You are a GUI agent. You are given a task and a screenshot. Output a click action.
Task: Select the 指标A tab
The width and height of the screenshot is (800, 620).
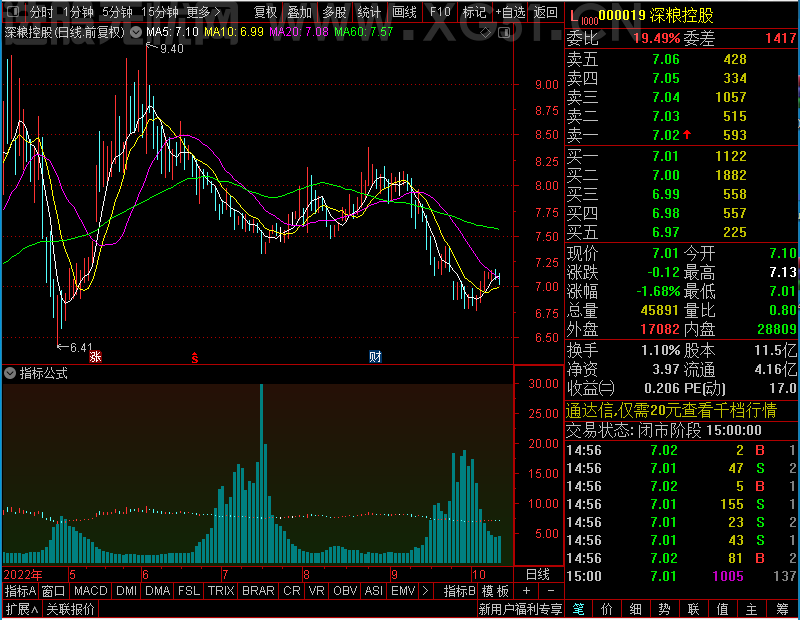(20, 591)
